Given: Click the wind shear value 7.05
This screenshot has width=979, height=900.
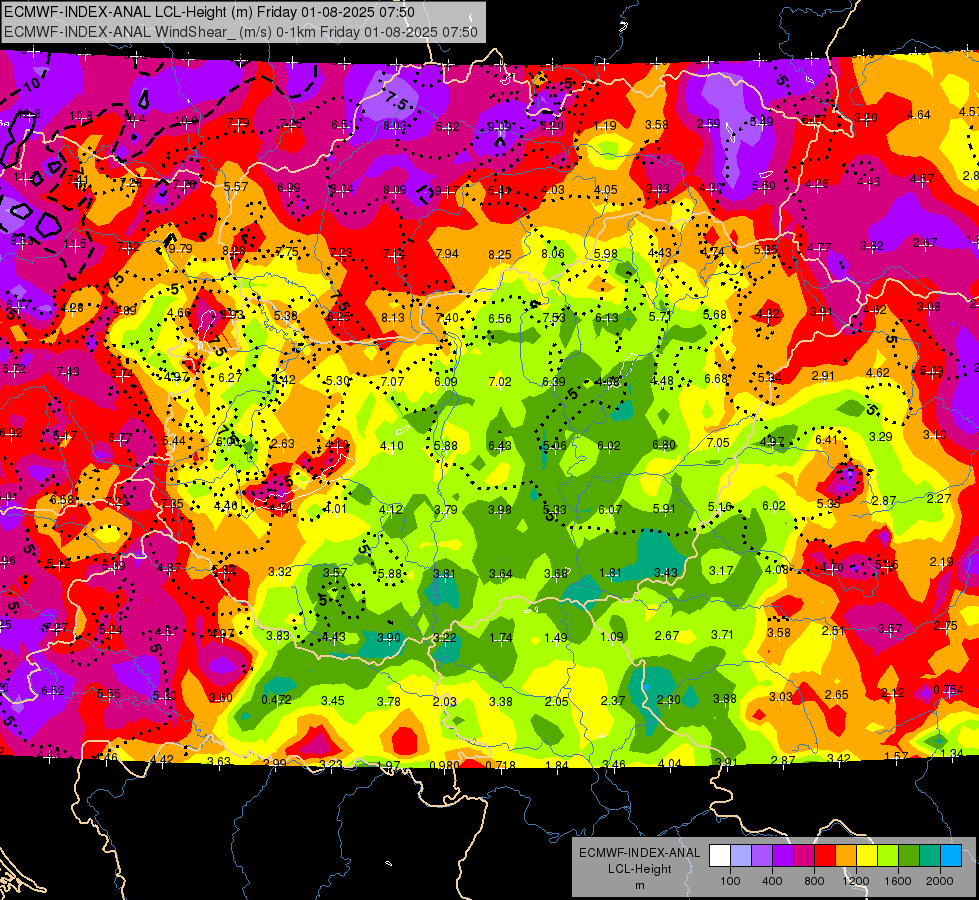Looking at the screenshot, I should click(718, 442).
